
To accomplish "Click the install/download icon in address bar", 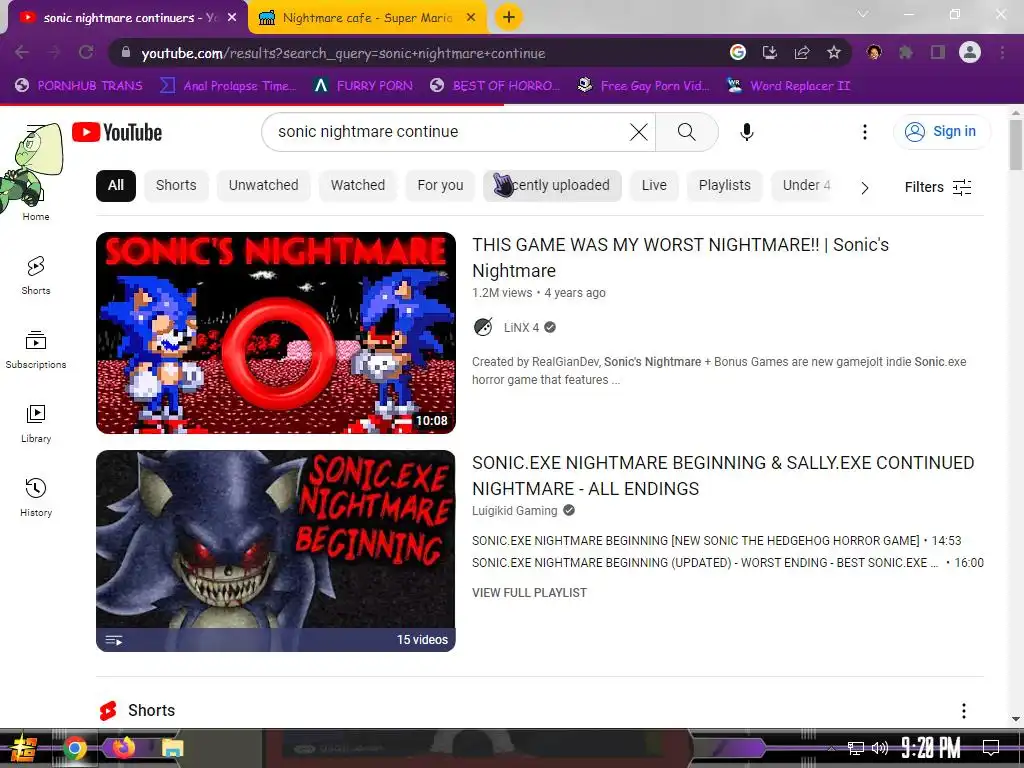I will (x=770, y=52).
